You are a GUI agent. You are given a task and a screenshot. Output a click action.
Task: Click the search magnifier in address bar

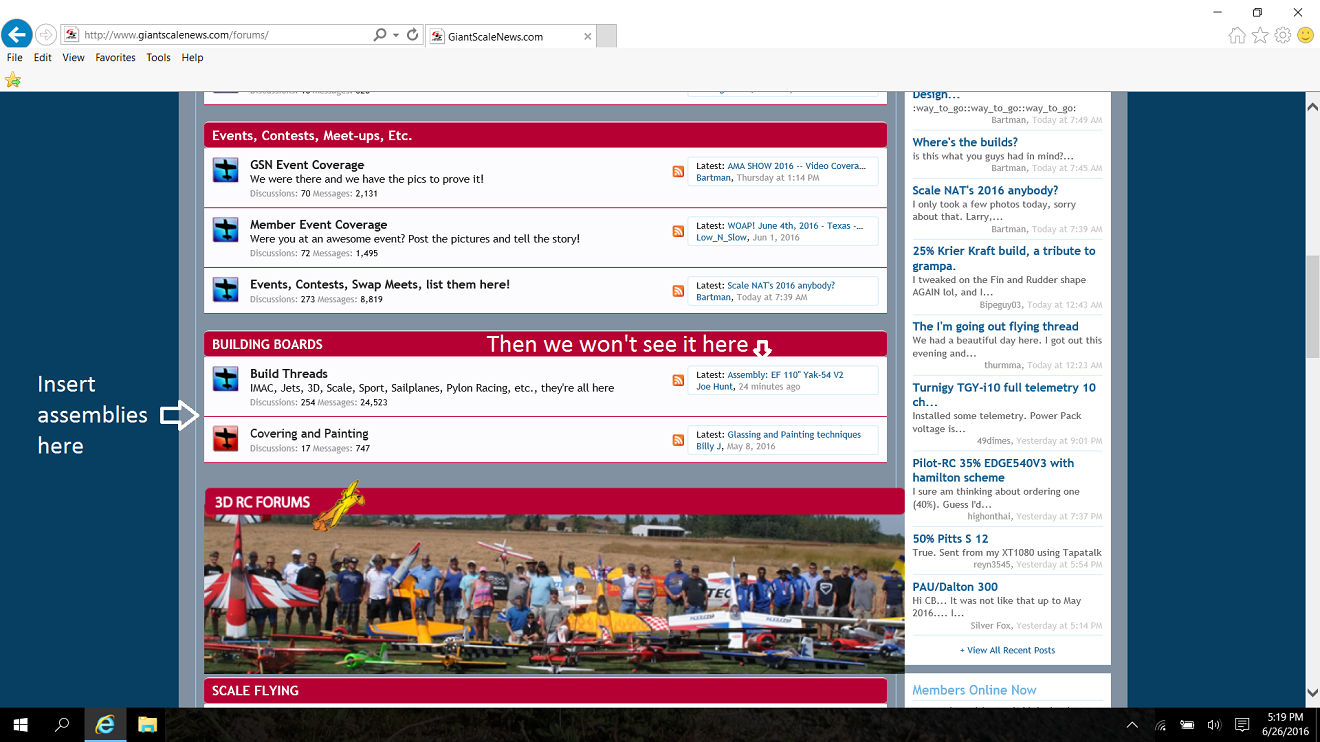pos(380,35)
